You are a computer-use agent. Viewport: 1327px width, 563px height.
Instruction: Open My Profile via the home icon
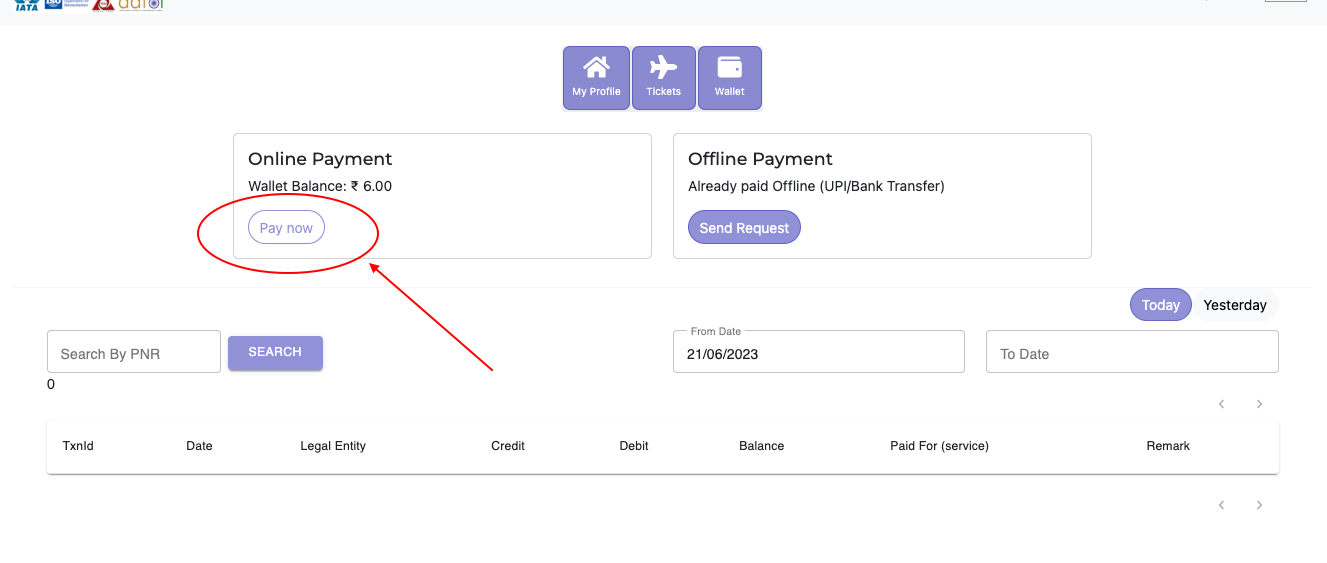pyautogui.click(x=596, y=77)
